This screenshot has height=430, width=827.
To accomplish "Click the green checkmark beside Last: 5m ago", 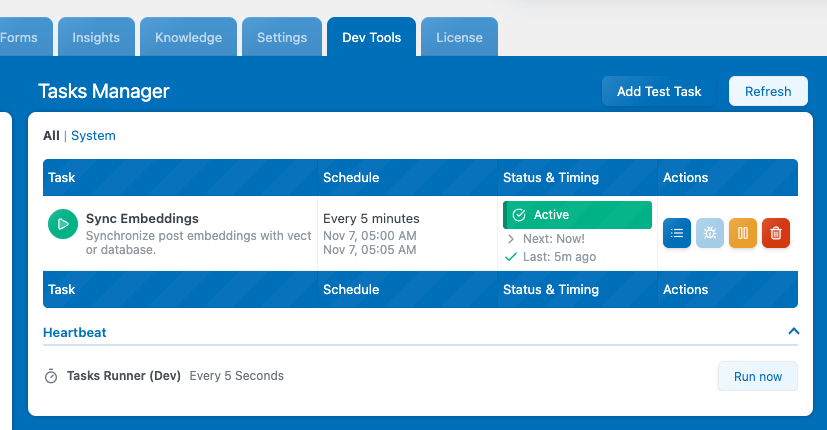I will click(512, 257).
